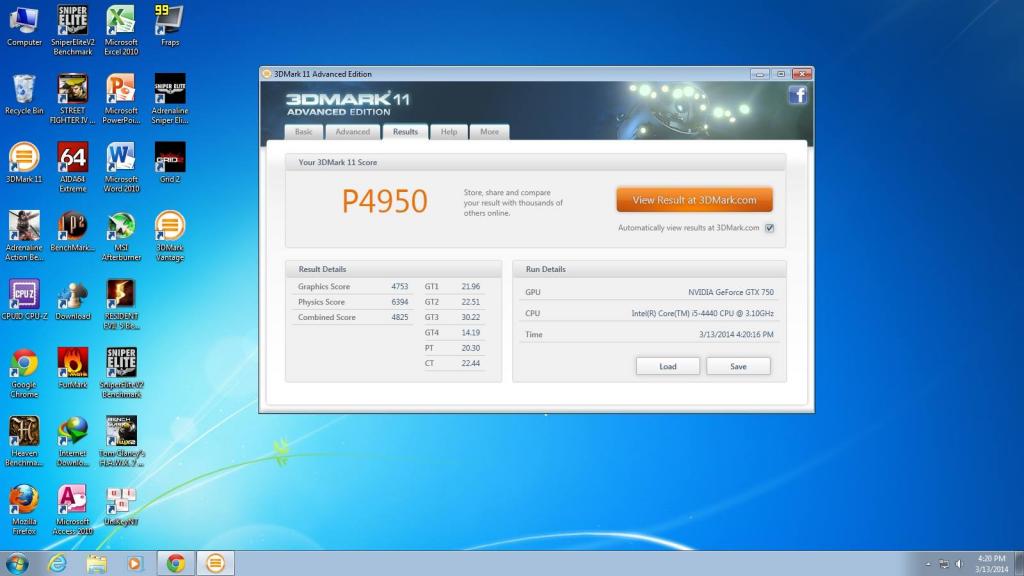Show hidden system tray icons

coord(928,564)
